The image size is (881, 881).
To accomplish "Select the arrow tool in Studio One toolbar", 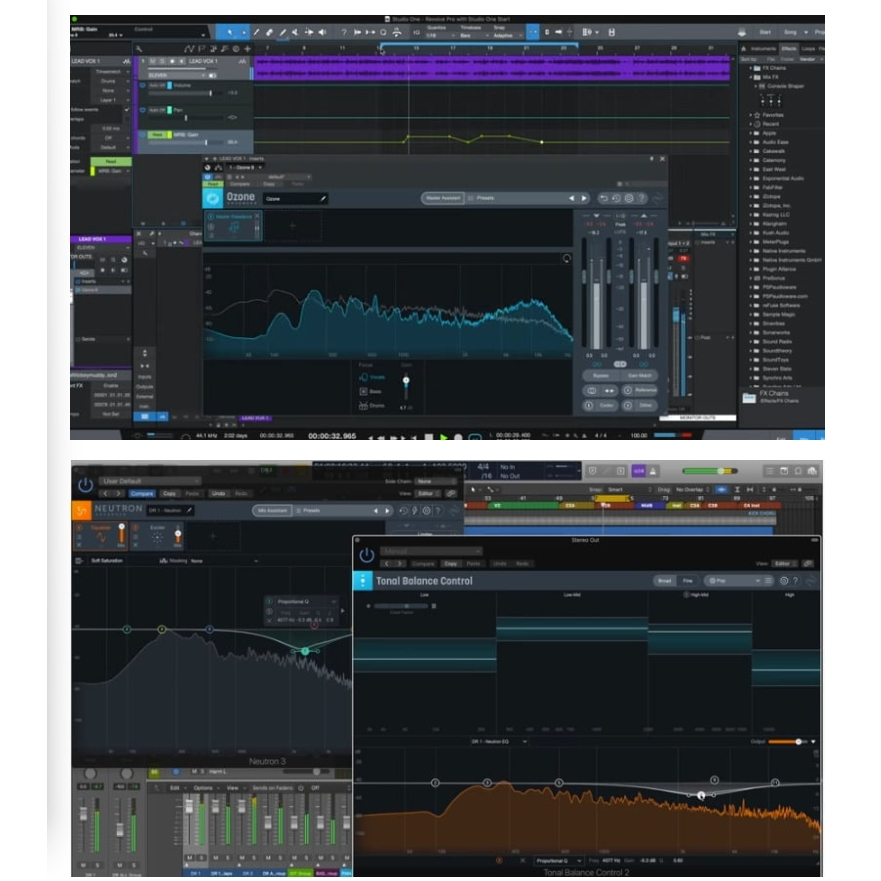I will point(230,33).
